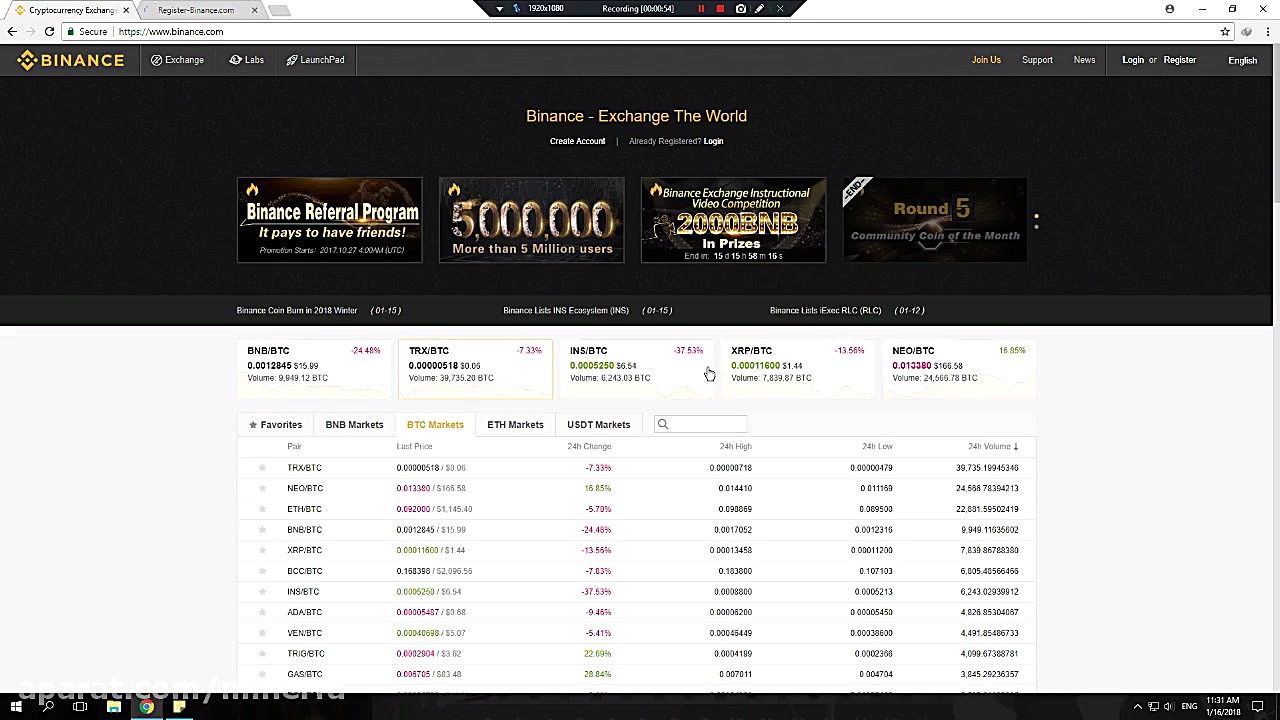
Task: Click the Binance logo
Action: pos(70,60)
